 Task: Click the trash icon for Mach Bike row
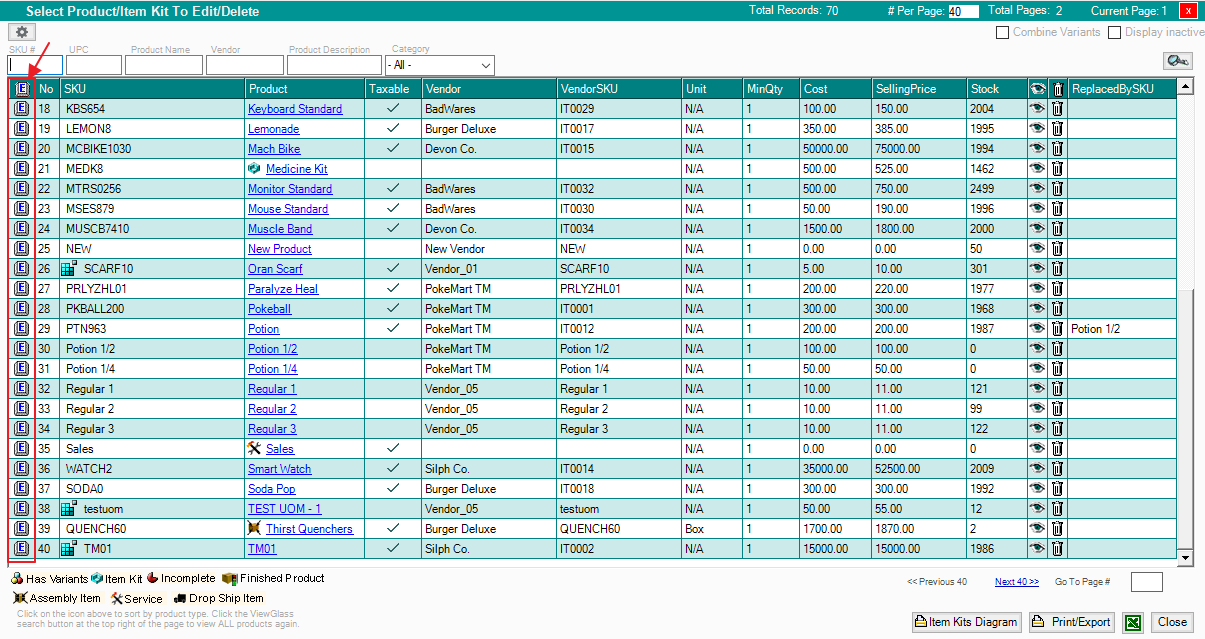point(1058,149)
